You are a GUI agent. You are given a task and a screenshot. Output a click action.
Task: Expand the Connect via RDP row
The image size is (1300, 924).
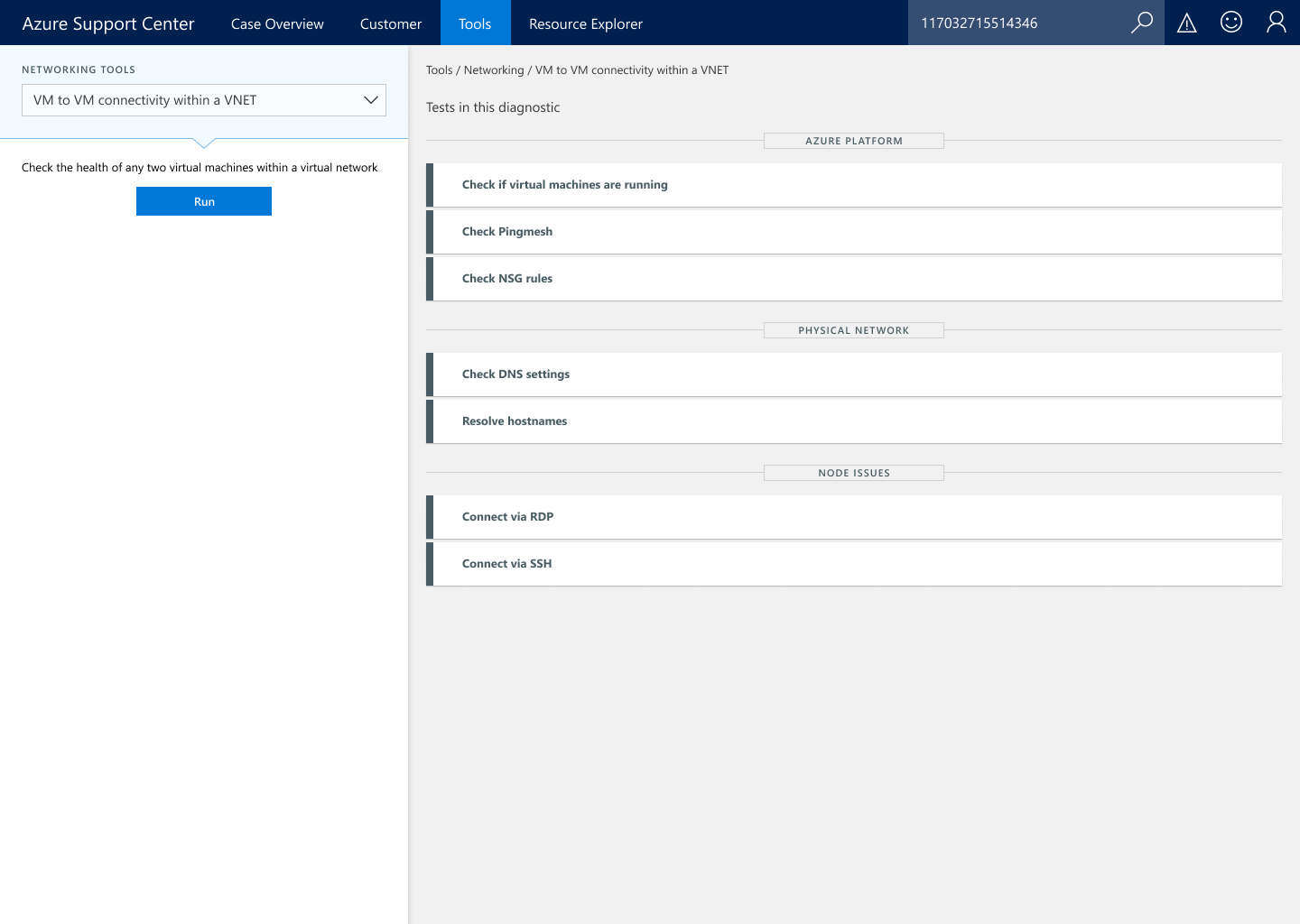click(x=854, y=517)
